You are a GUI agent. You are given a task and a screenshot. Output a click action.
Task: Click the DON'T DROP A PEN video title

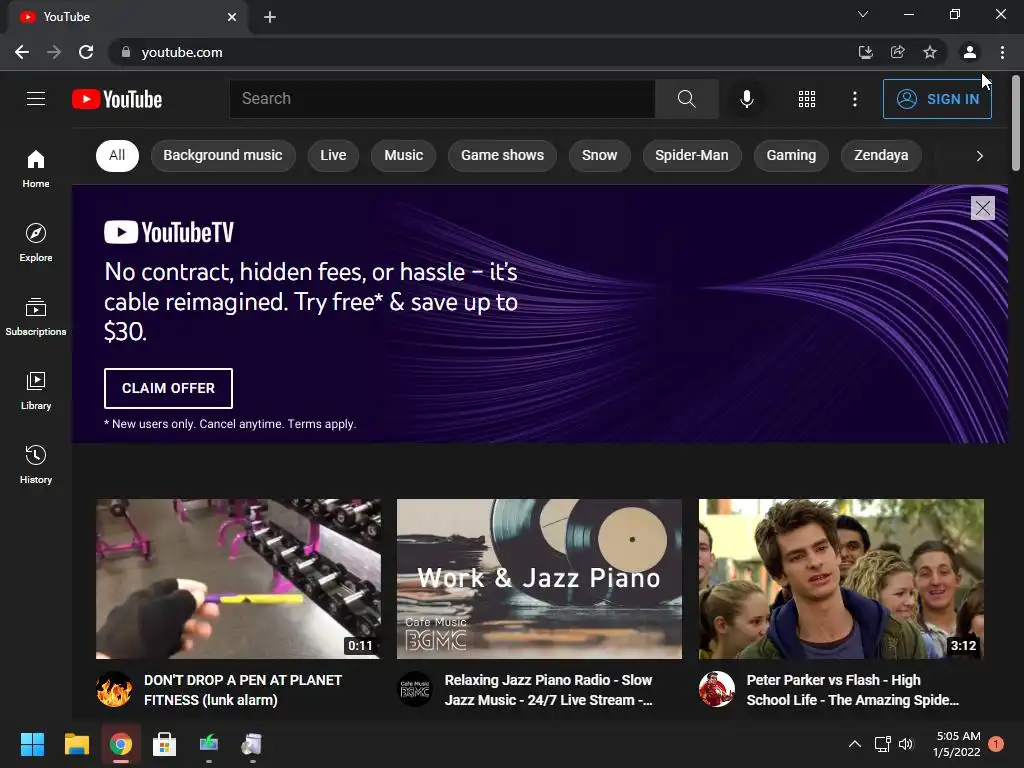[243, 690]
